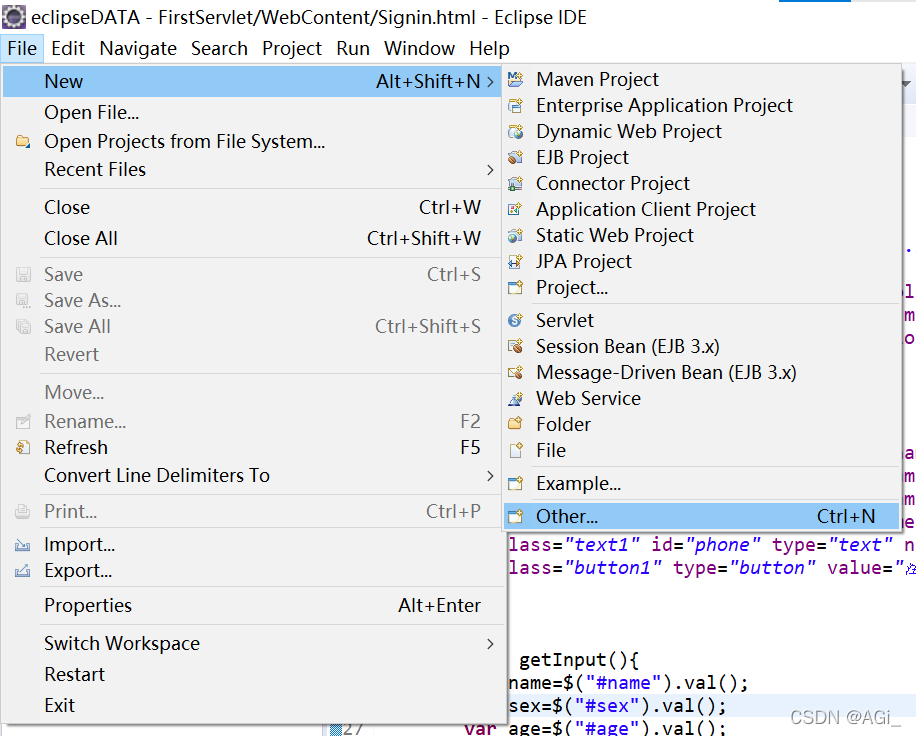The height and width of the screenshot is (736, 916).
Task: Click the Connector Project icon
Action: 515,183
